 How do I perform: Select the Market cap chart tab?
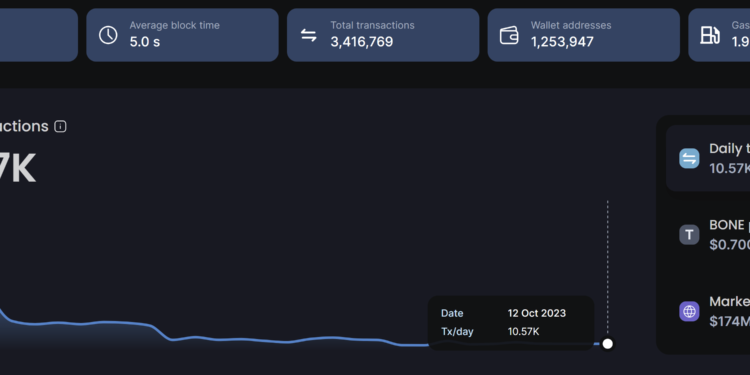[x=708, y=311]
